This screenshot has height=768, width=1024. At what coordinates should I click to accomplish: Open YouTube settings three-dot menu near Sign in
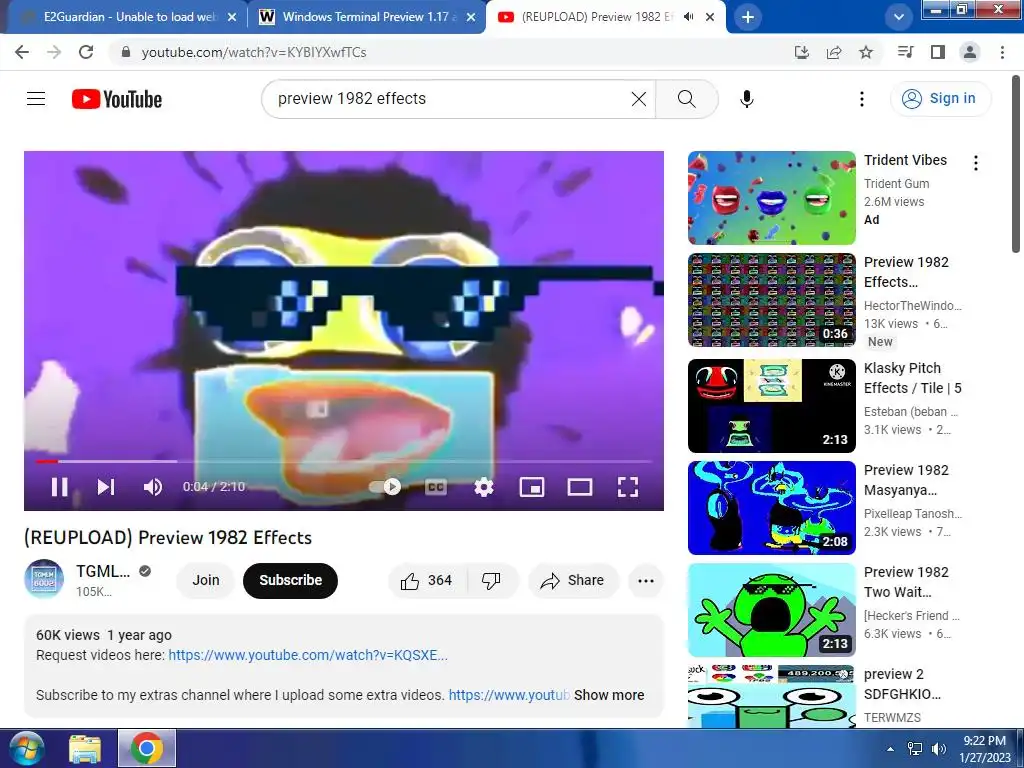coord(861,99)
